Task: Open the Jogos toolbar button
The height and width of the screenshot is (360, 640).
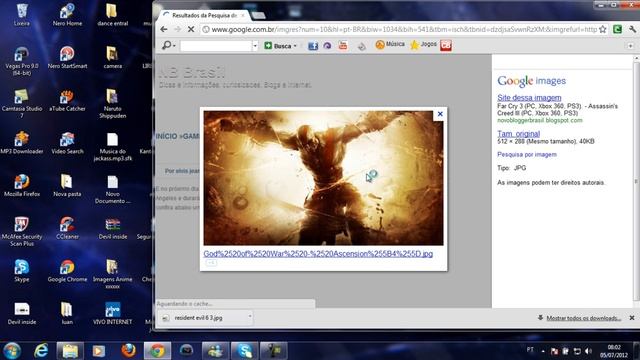Action: click(x=424, y=45)
